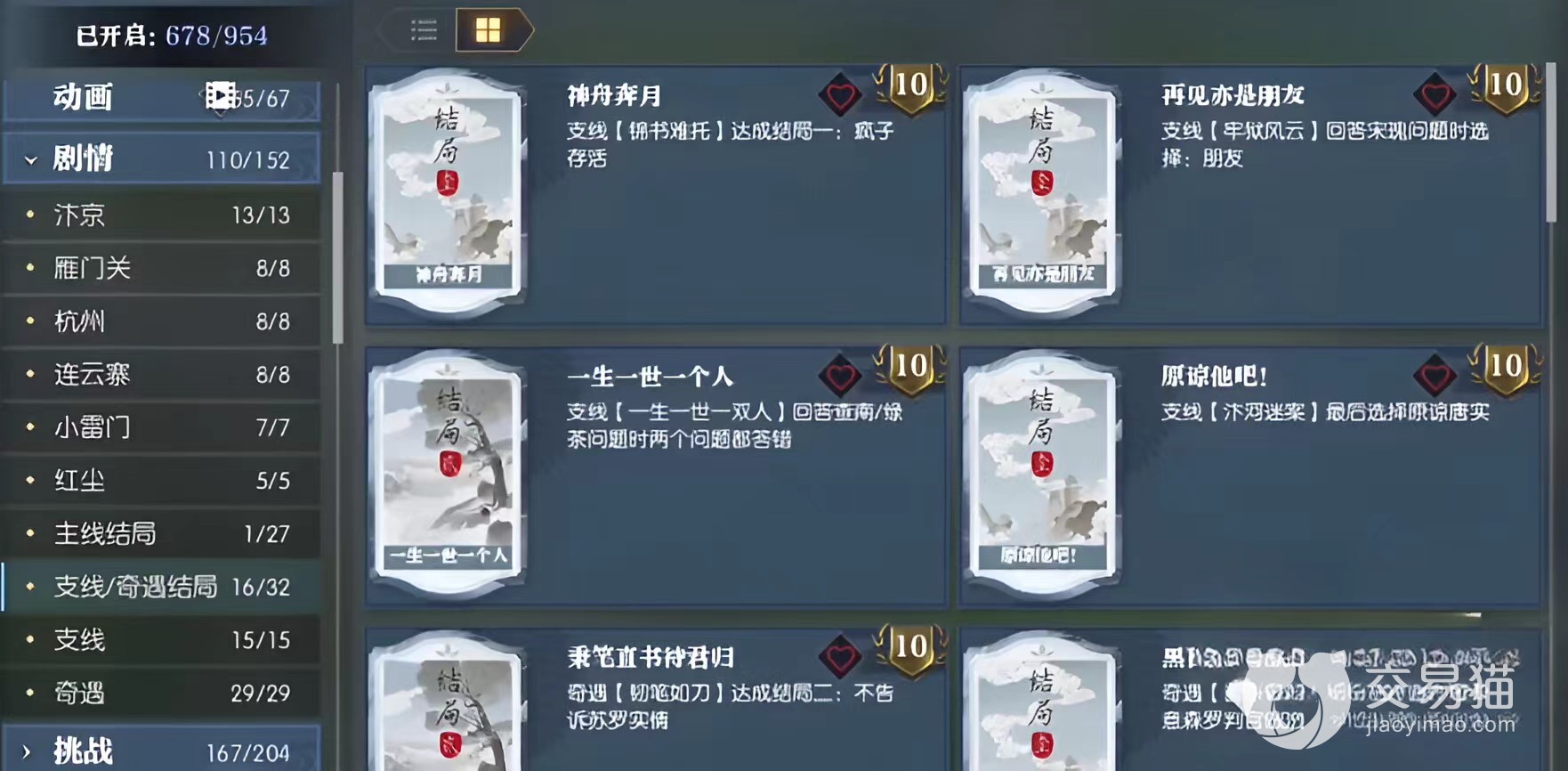Viewport: 1568px width, 771px height.
Task: Favorite the 一生一世一个人 ending
Action: (x=840, y=376)
